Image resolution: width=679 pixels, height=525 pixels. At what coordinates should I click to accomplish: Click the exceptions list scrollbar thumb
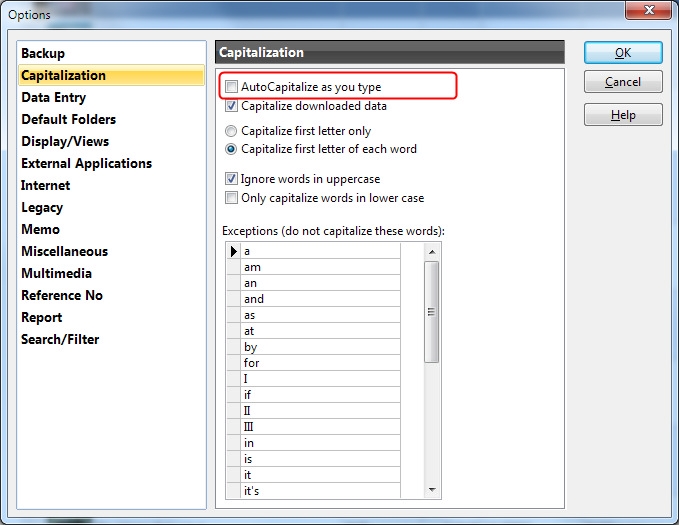[x=432, y=311]
